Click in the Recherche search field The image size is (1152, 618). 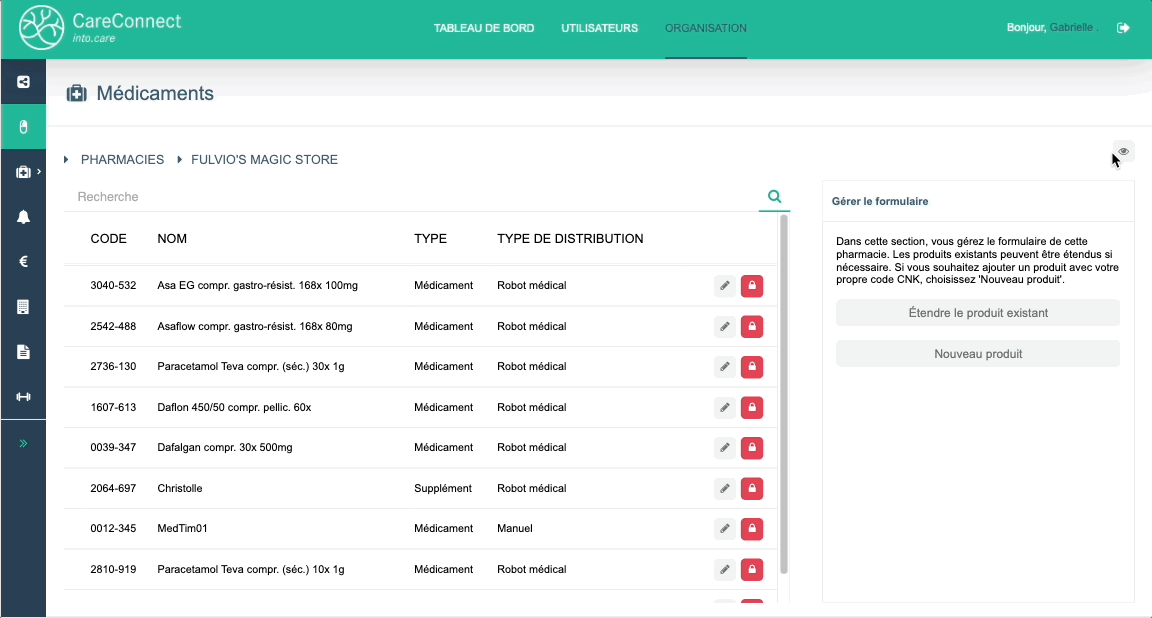pyautogui.click(x=411, y=196)
